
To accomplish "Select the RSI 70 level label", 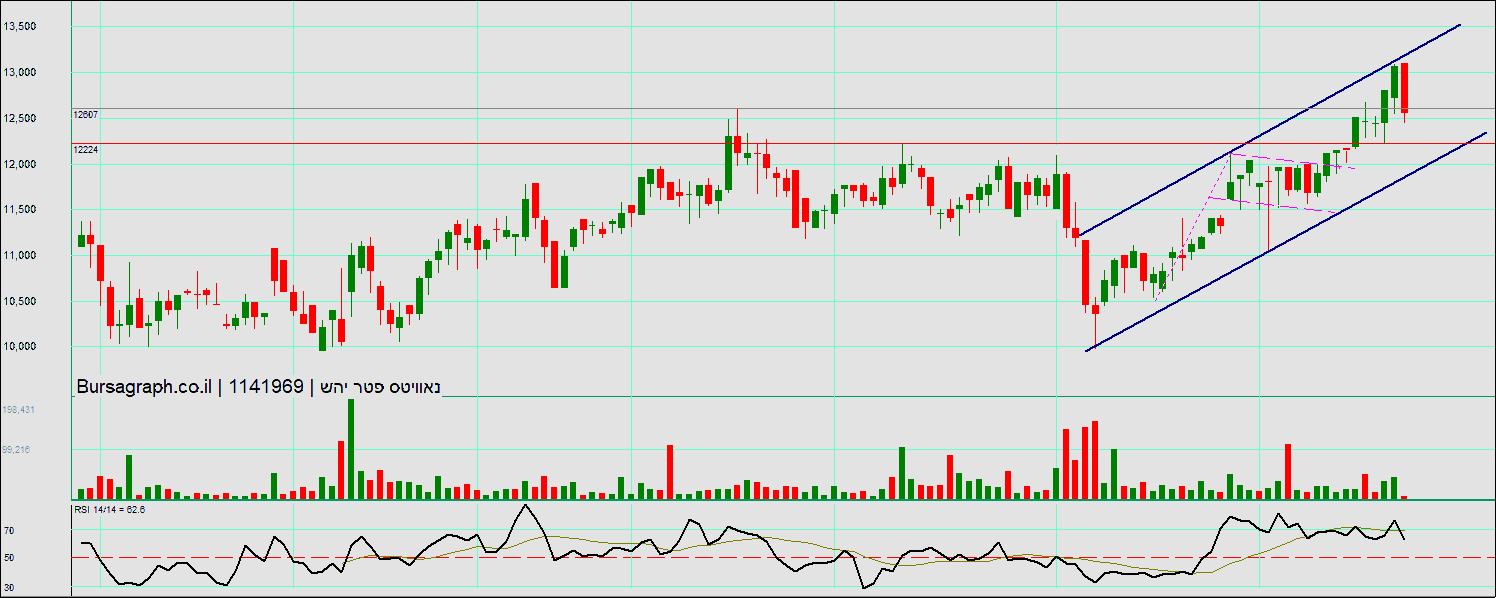I will click(9, 531).
